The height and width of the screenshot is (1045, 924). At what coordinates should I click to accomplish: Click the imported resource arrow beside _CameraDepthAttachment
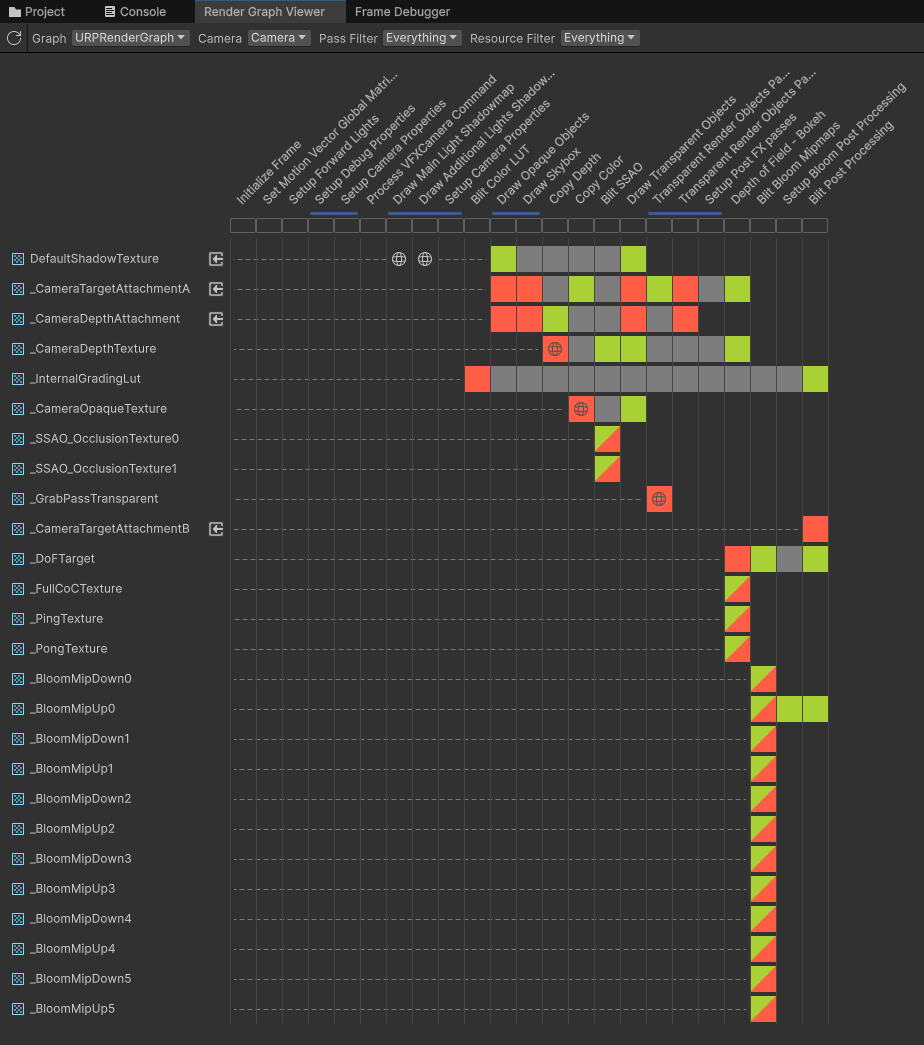(215, 319)
